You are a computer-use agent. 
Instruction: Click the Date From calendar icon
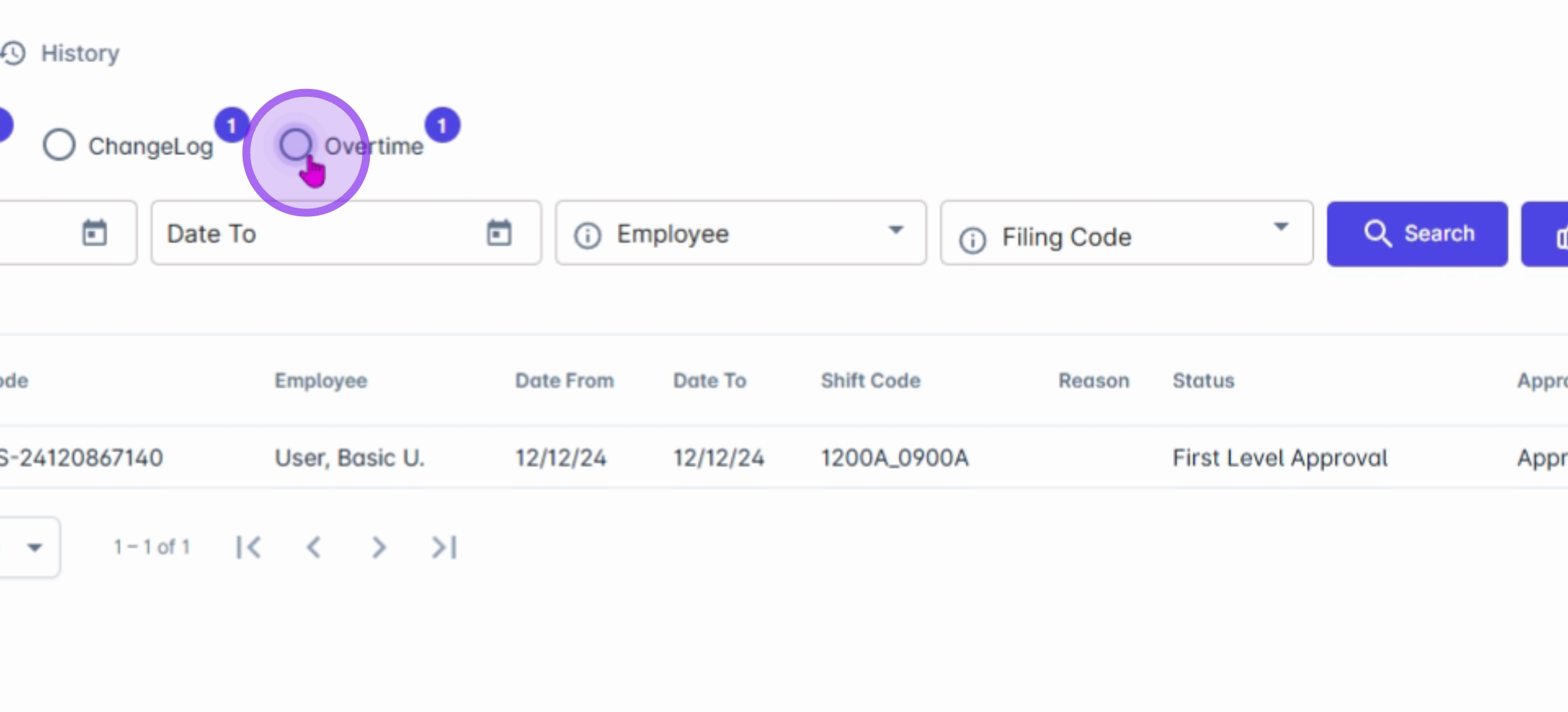pyautogui.click(x=94, y=233)
